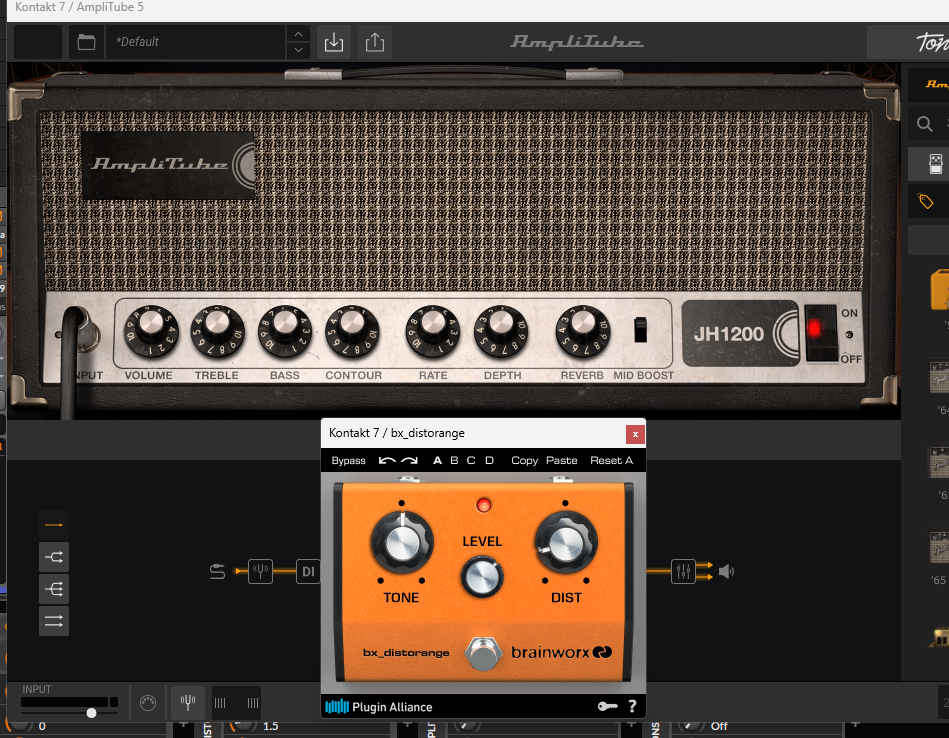
Task: Click the TONE knob on the pedal
Action: (x=402, y=542)
